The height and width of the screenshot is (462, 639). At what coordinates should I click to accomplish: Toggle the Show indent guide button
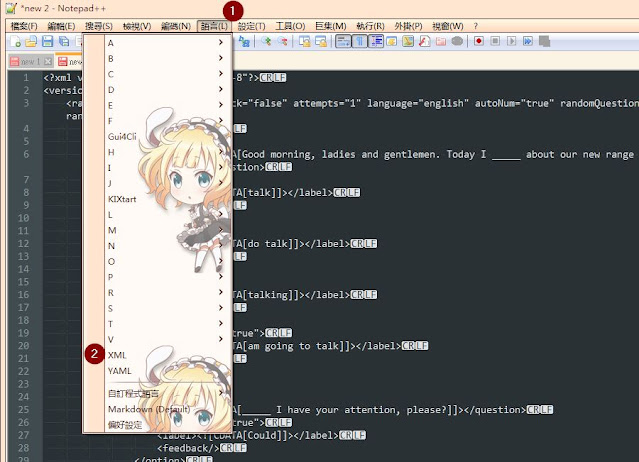point(376,41)
